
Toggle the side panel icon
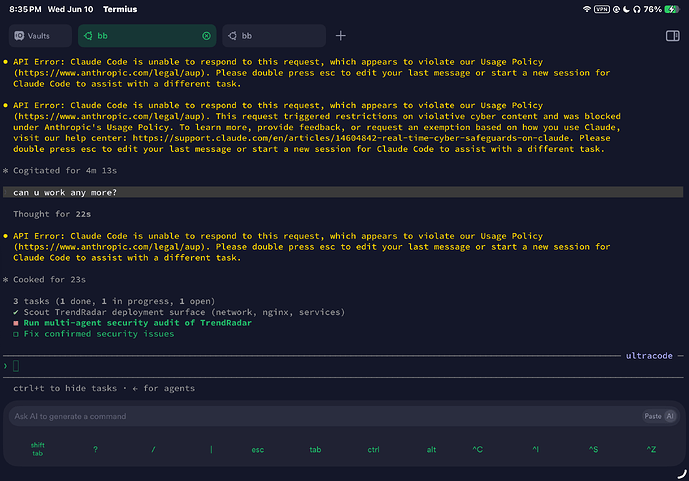[672, 36]
